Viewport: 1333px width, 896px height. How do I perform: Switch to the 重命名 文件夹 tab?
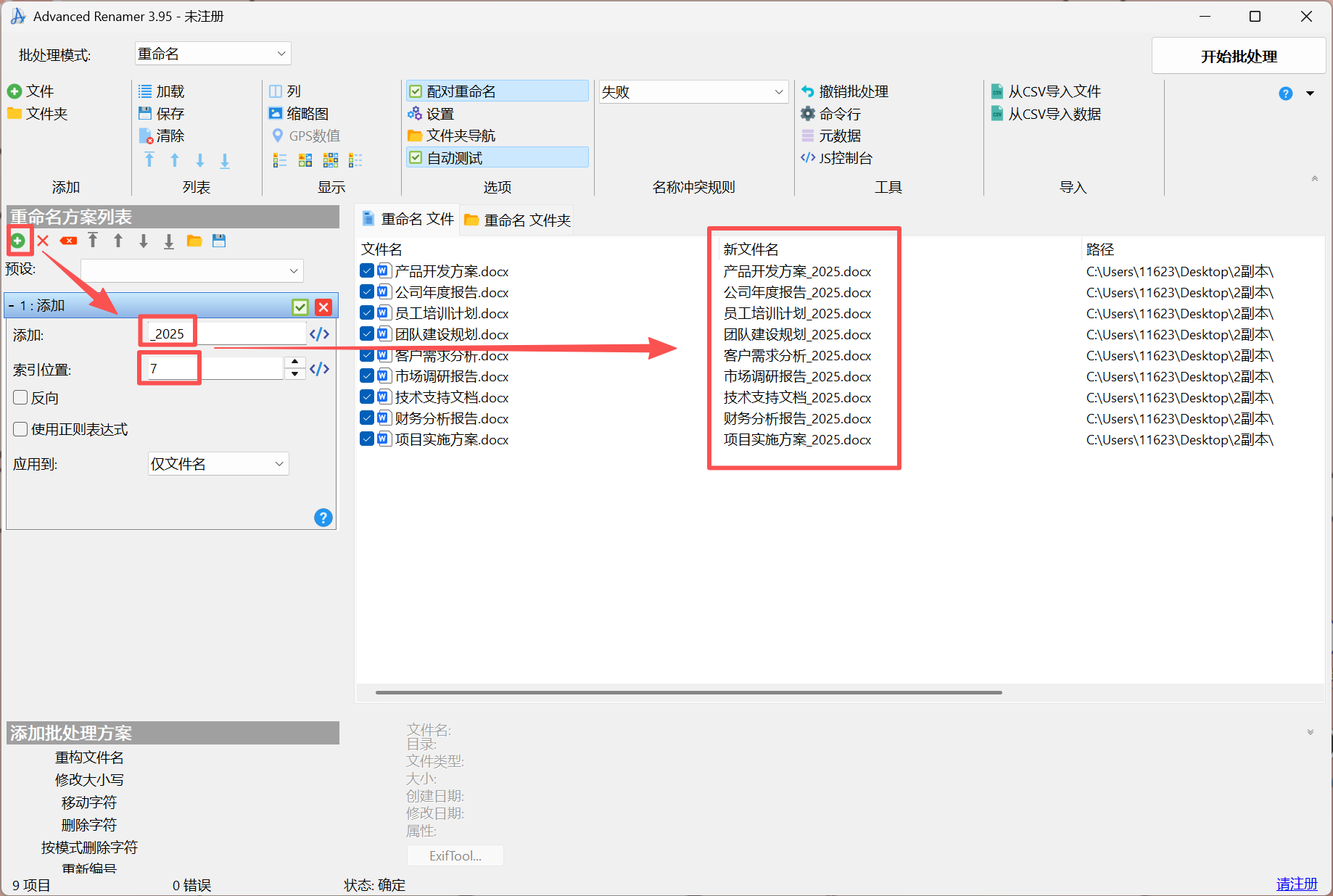518,220
